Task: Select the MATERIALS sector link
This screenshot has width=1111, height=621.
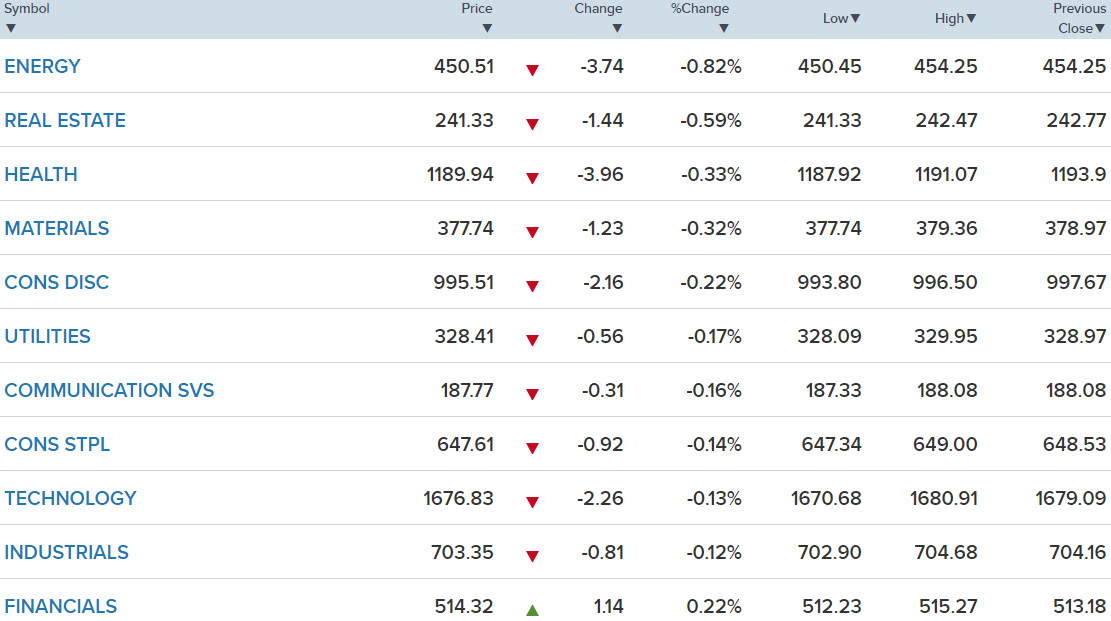Action: [x=57, y=228]
